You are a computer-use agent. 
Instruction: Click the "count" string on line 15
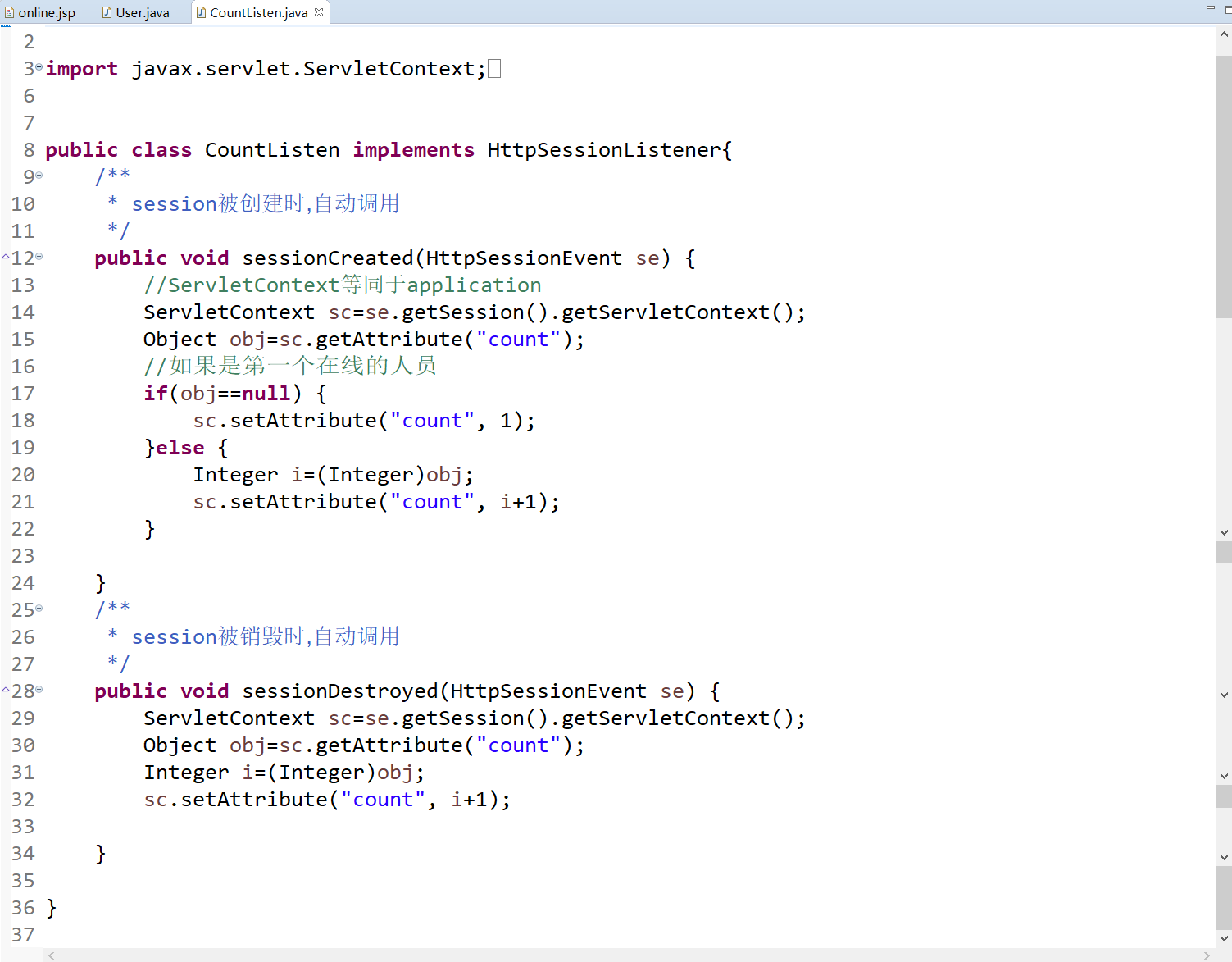518,340
